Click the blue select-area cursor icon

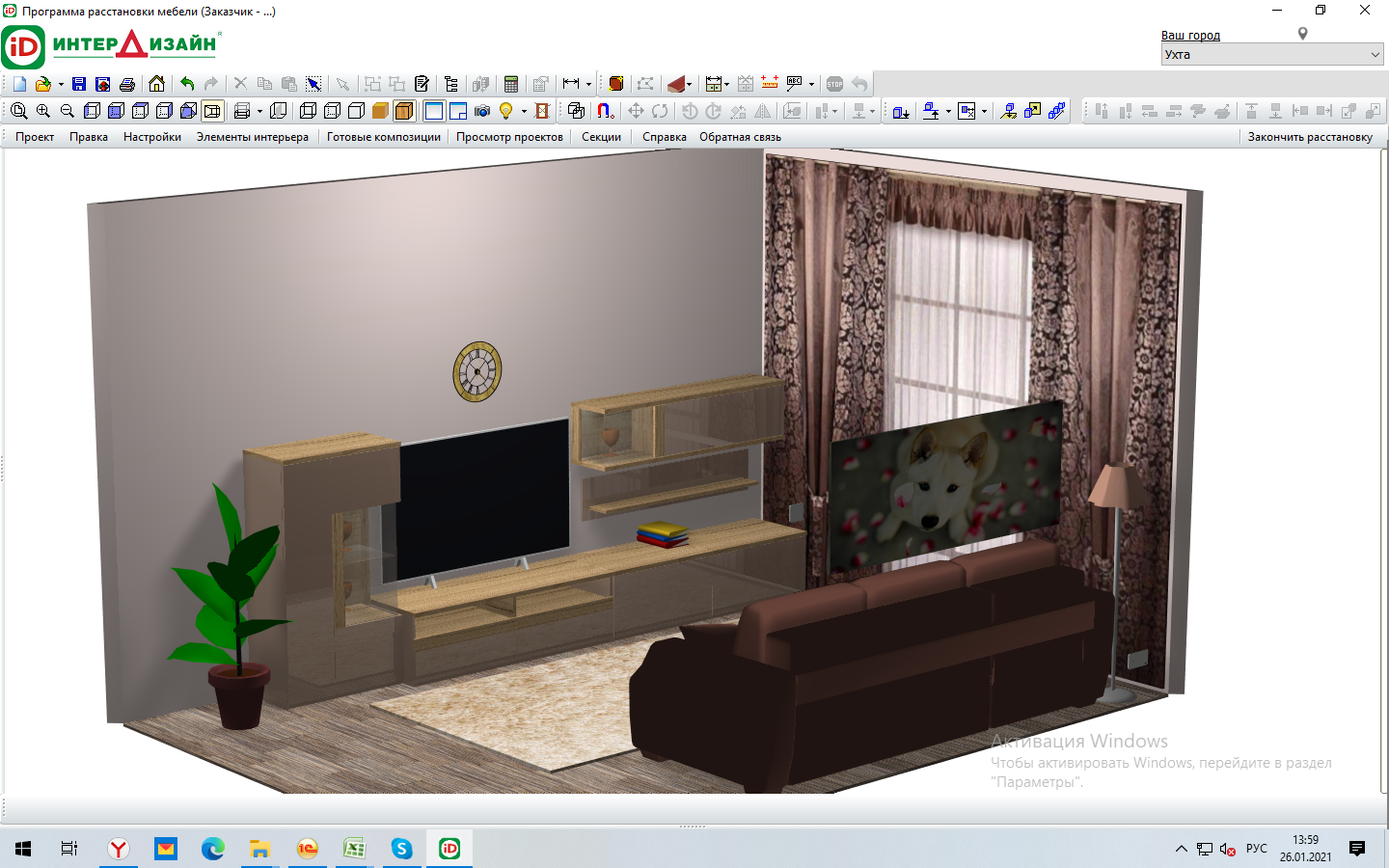313,84
